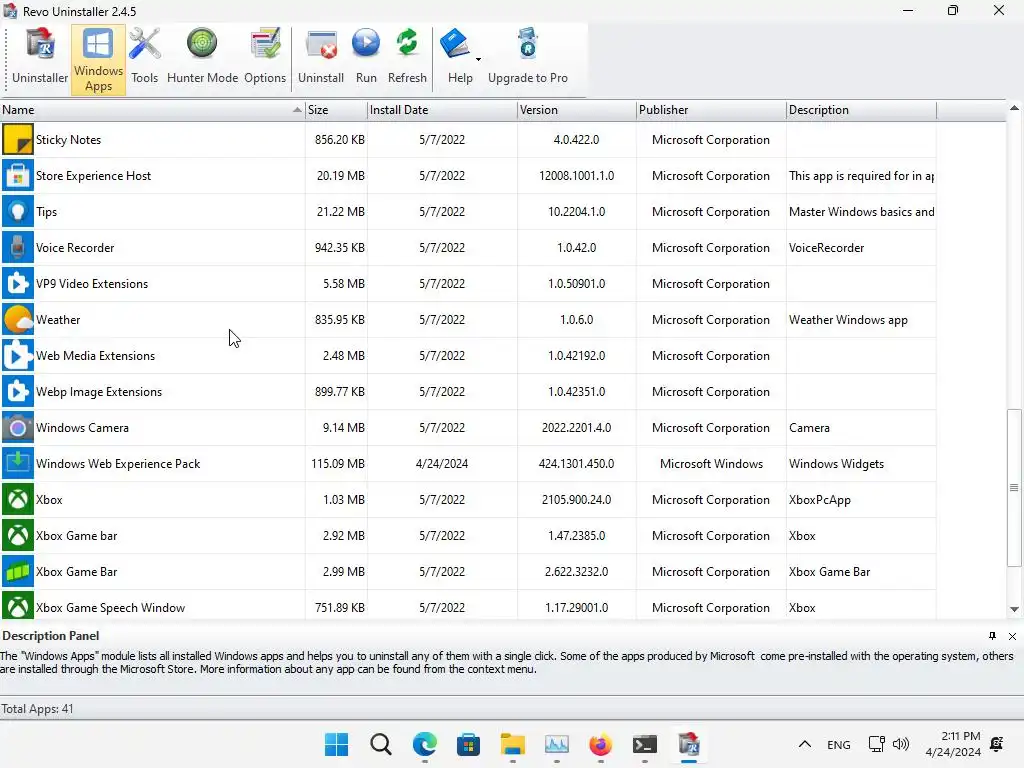Open the Options dialog

pyautogui.click(x=265, y=59)
